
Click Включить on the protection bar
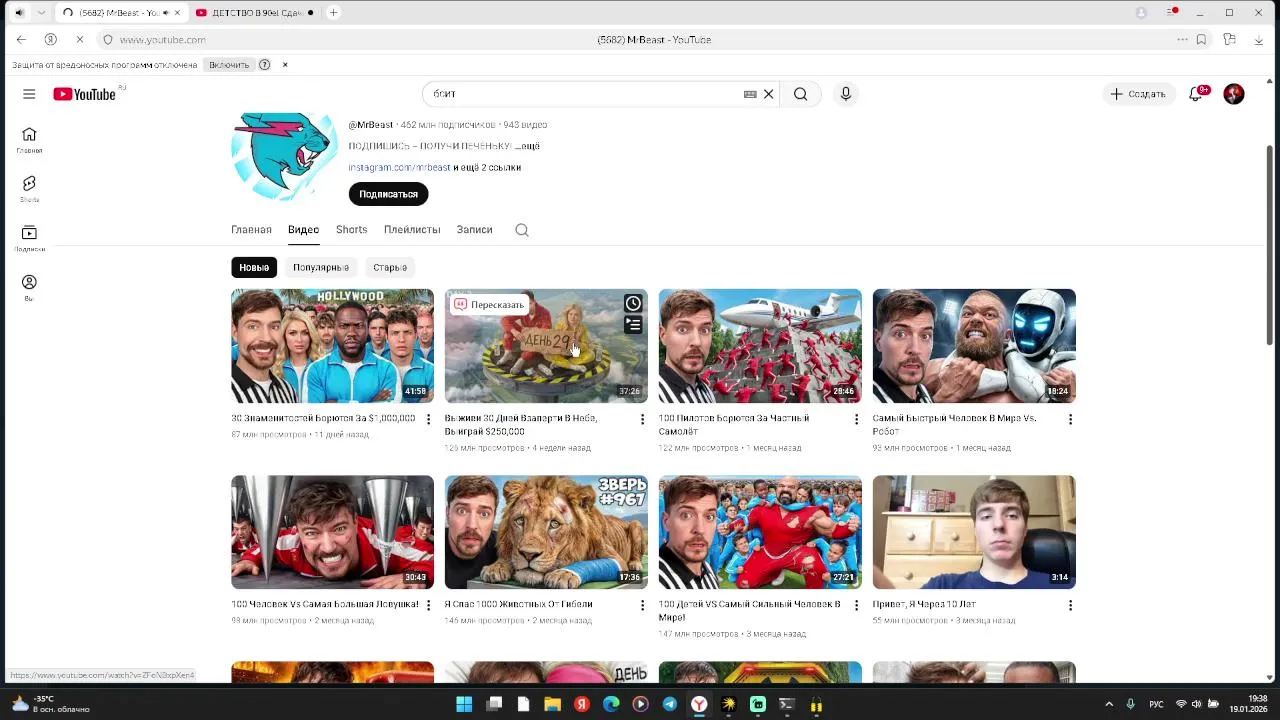pos(229,65)
